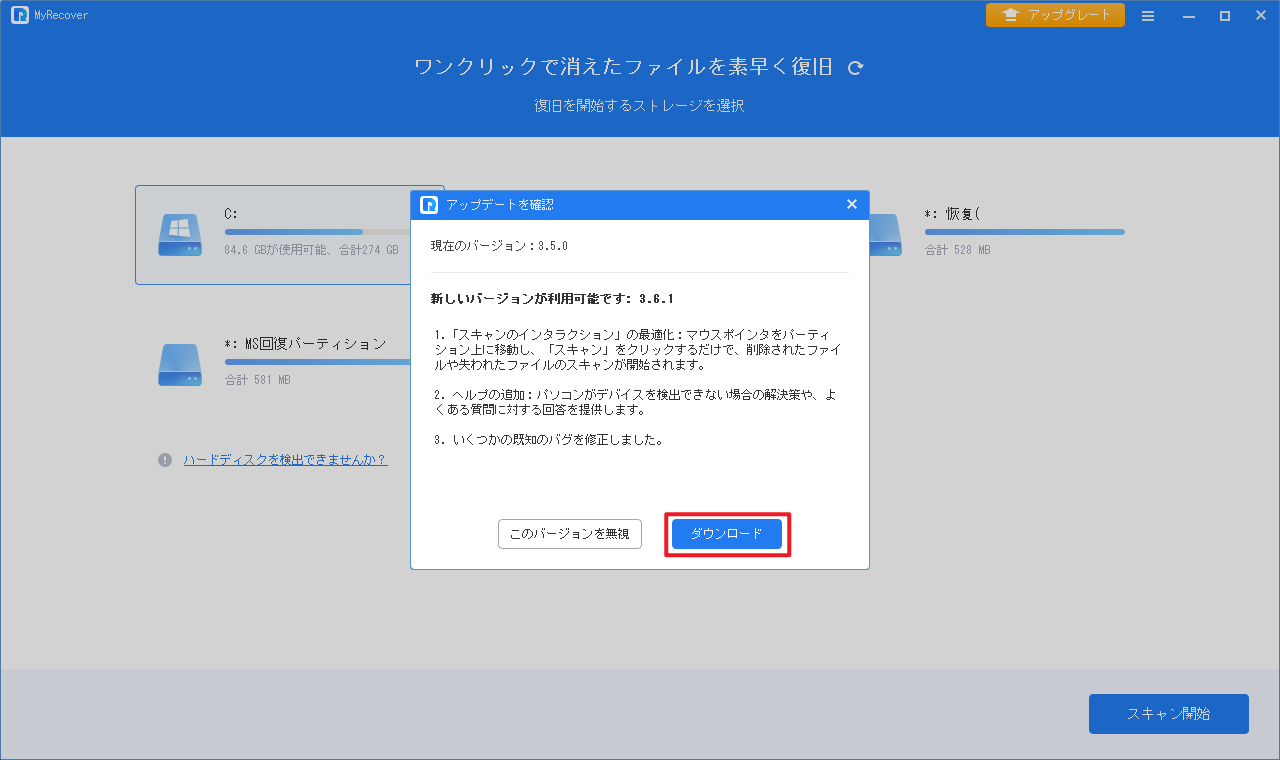Choose このバージョンを無視 to skip update
The image size is (1280, 760).
(x=569, y=534)
